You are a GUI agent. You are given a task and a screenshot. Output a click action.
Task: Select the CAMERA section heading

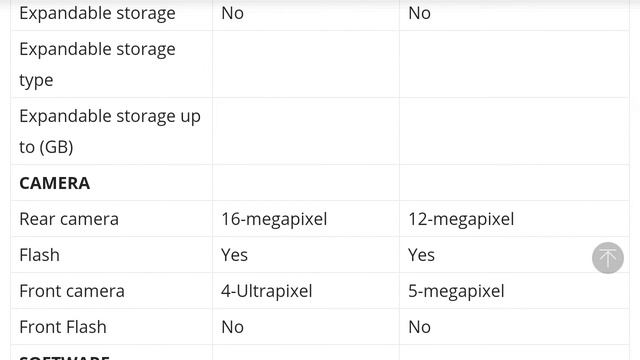pyautogui.click(x=55, y=183)
